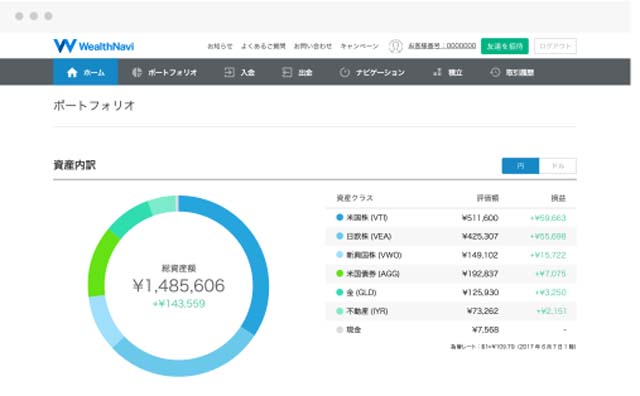Click the pale blue dot next to 新興国株 (VWO)

340,255
